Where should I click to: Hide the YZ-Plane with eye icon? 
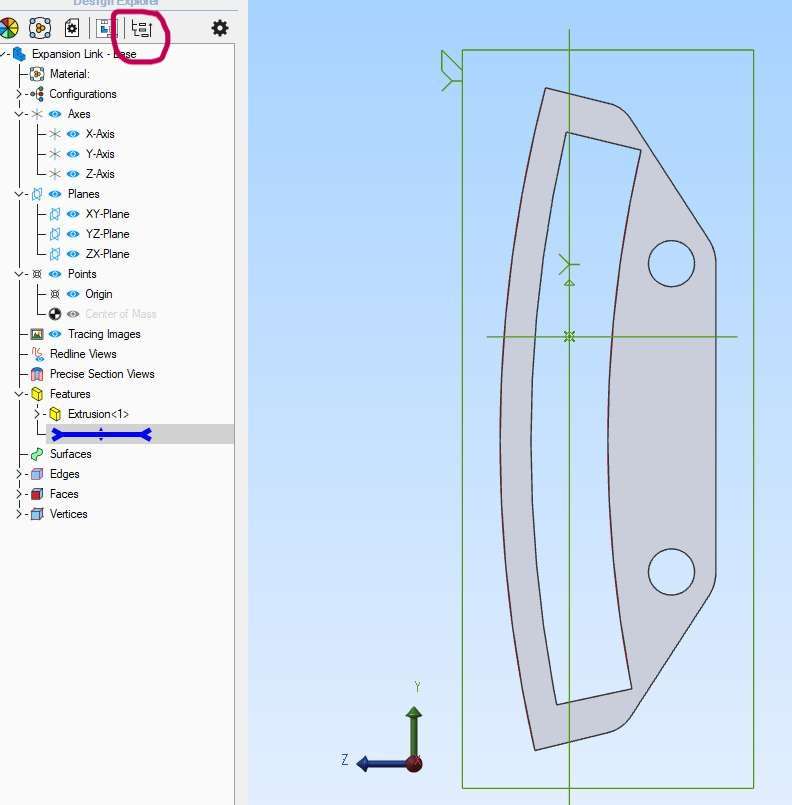pos(73,234)
